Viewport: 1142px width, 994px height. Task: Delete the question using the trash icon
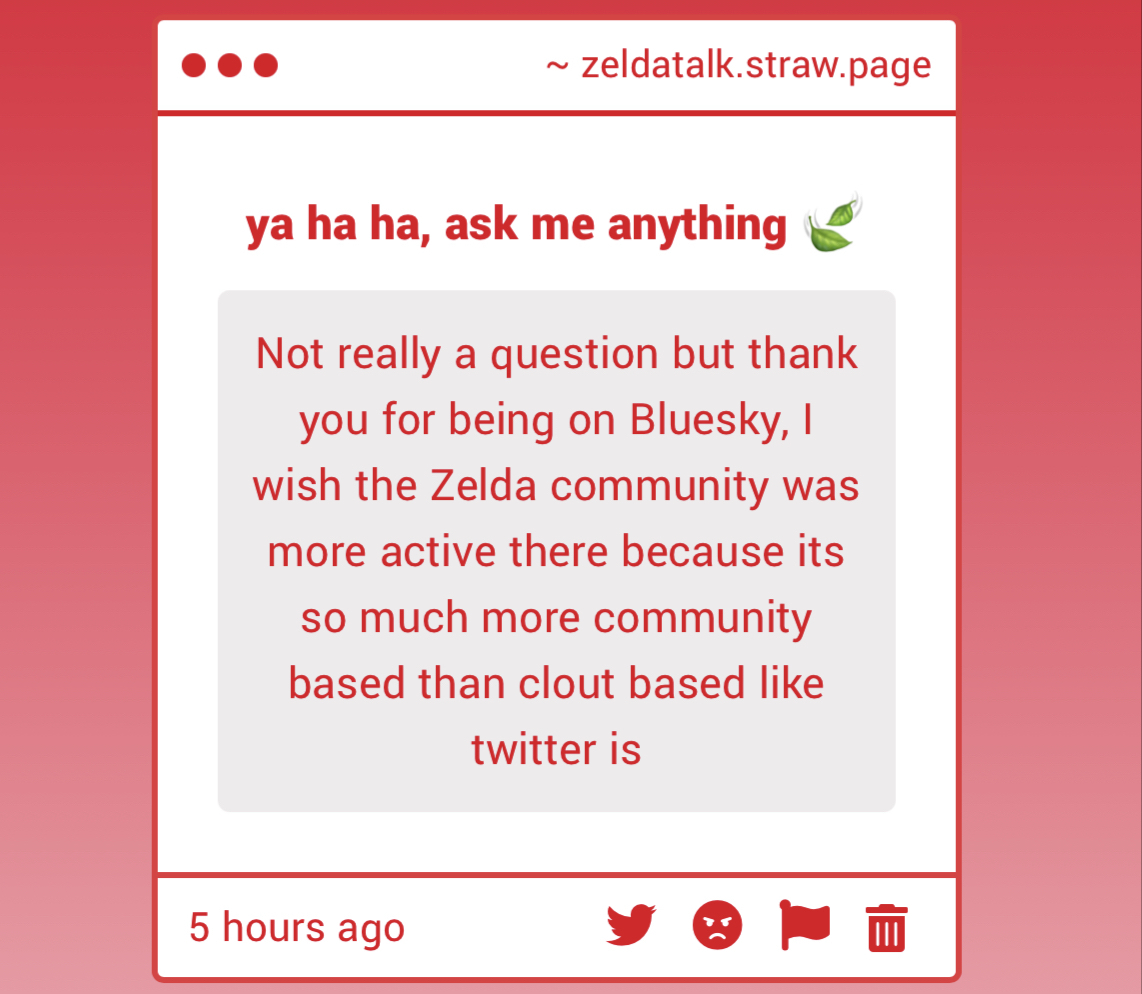[887, 927]
